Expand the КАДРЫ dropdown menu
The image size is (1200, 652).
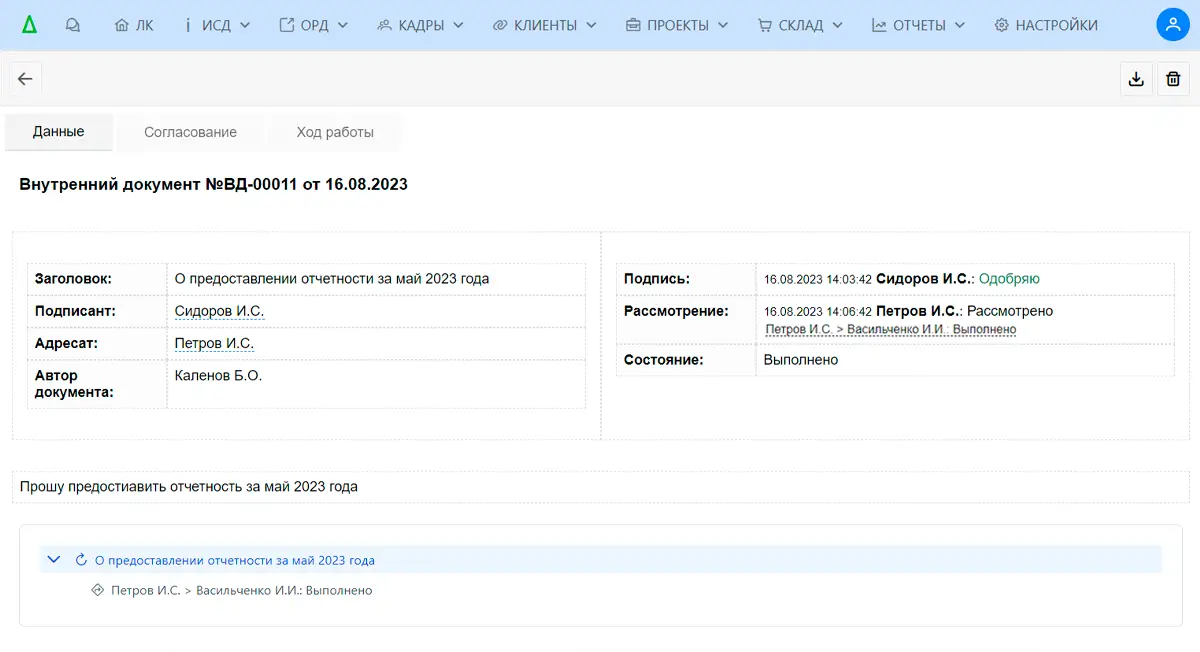coord(421,26)
